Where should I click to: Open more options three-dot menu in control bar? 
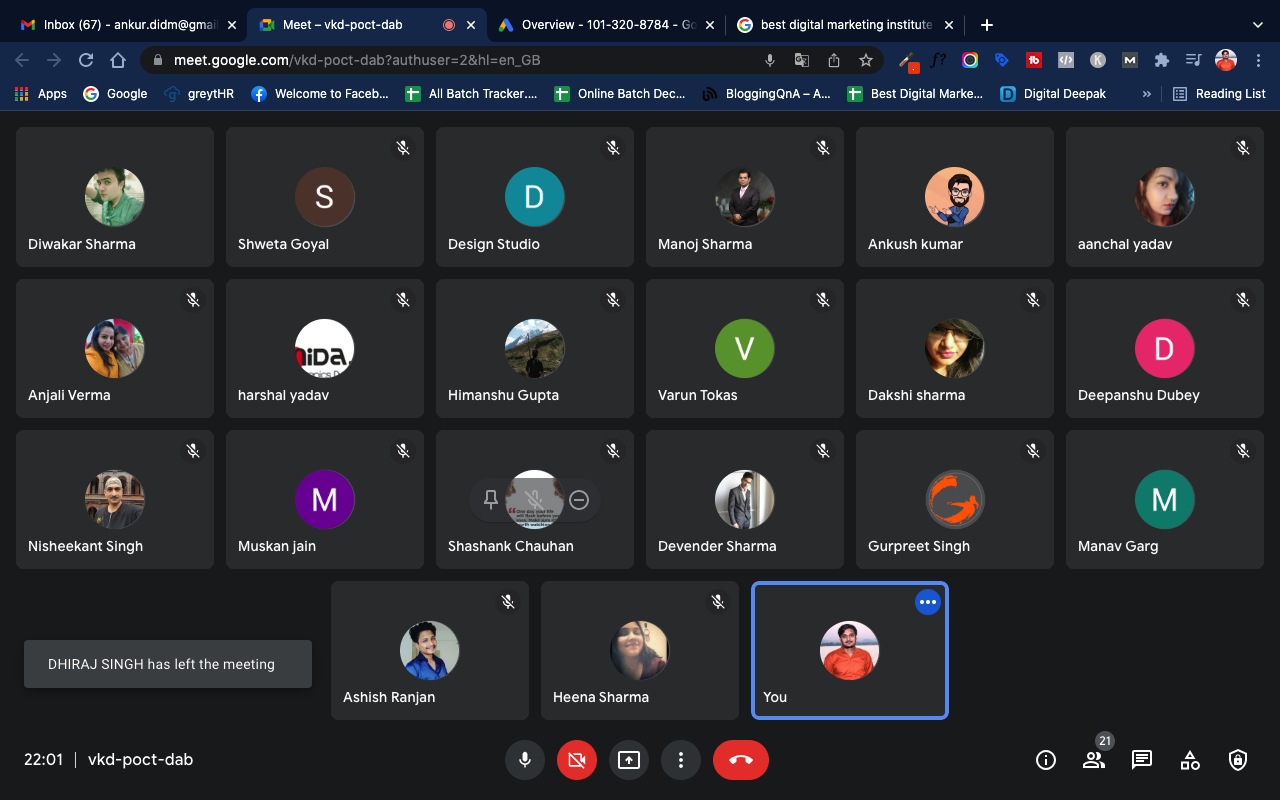(681, 760)
